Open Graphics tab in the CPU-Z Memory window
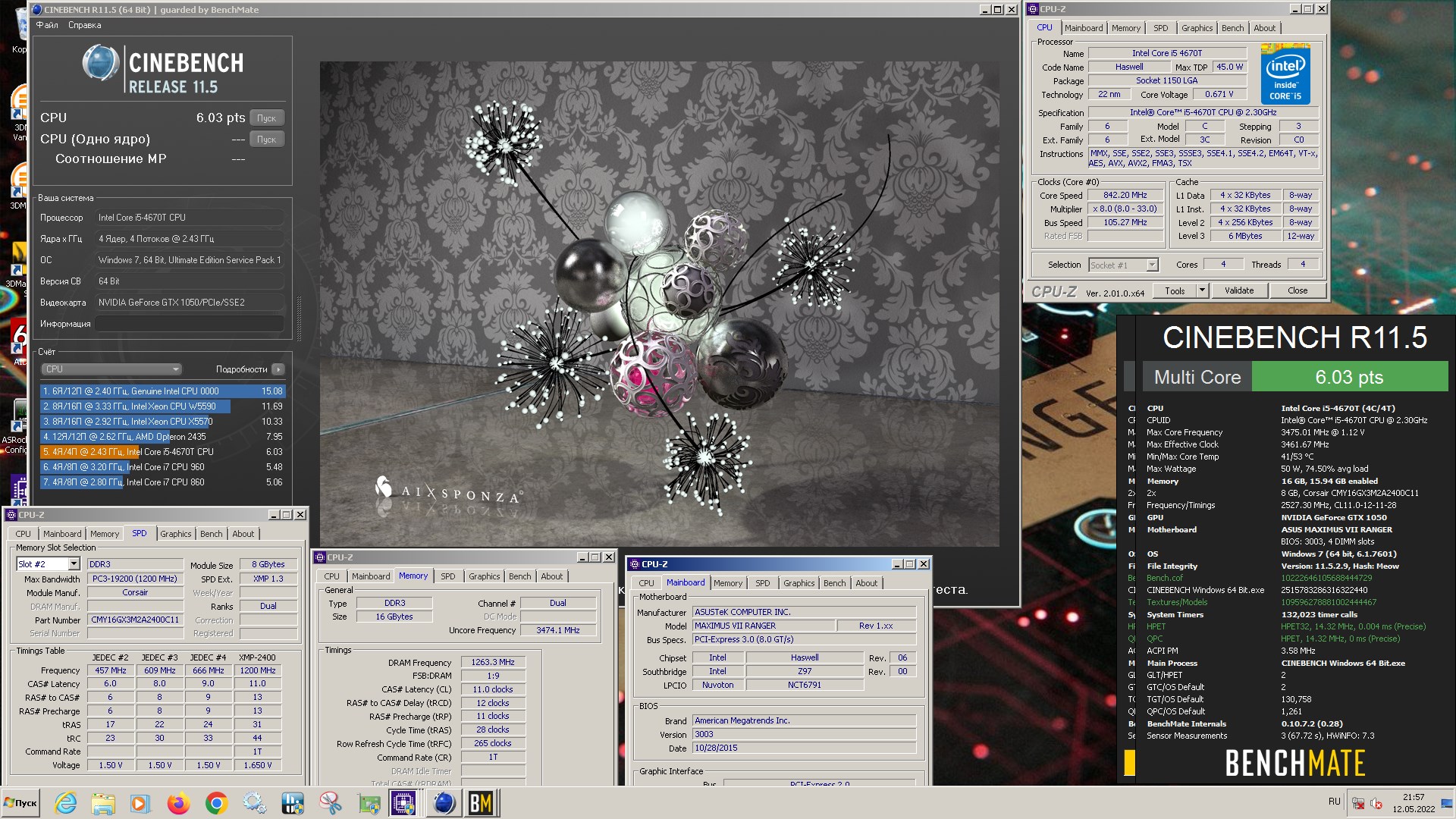The image size is (1456, 819). click(x=484, y=576)
